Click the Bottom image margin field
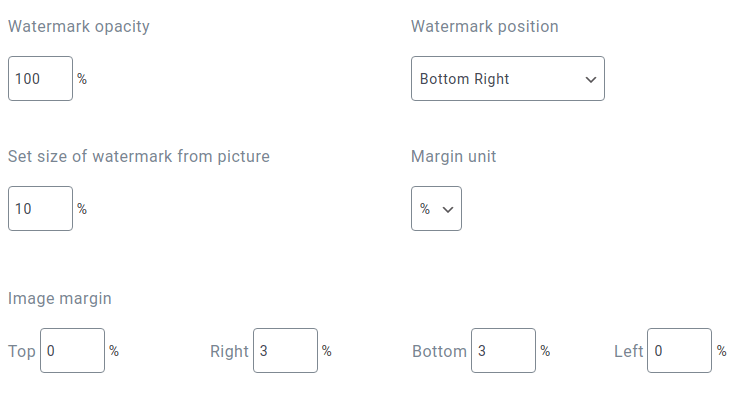The width and height of the screenshot is (748, 399). click(x=503, y=350)
